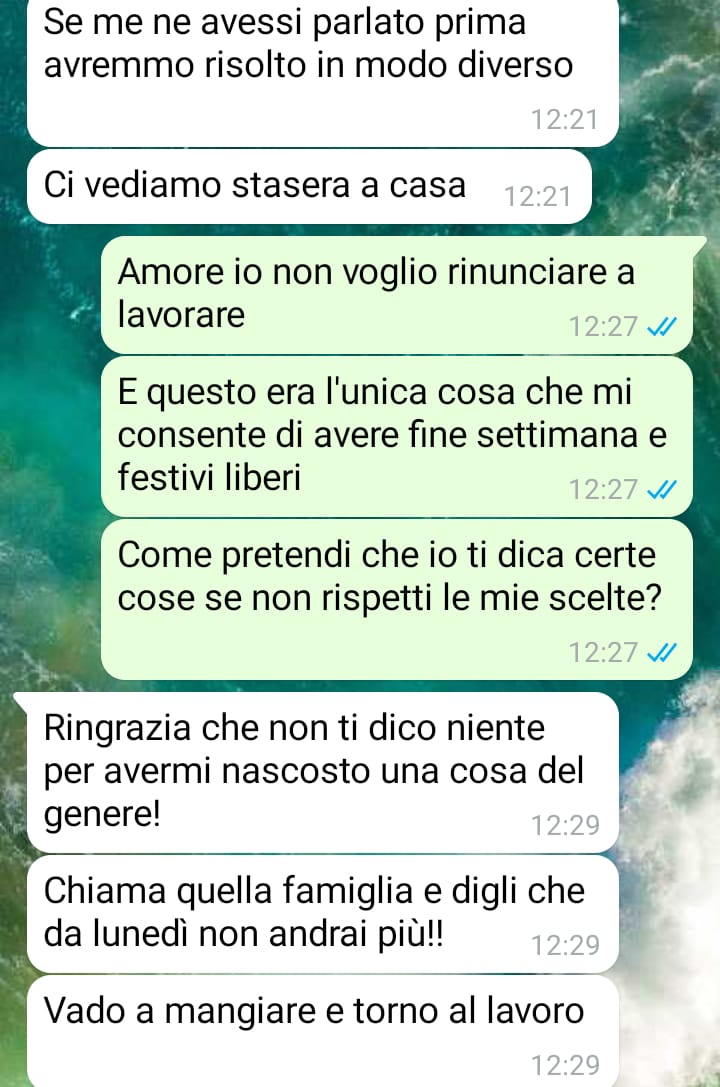Screen dimensions: 720x1087
Task: Tap message 'E questo era l'unica cosa'
Action: coord(396,436)
